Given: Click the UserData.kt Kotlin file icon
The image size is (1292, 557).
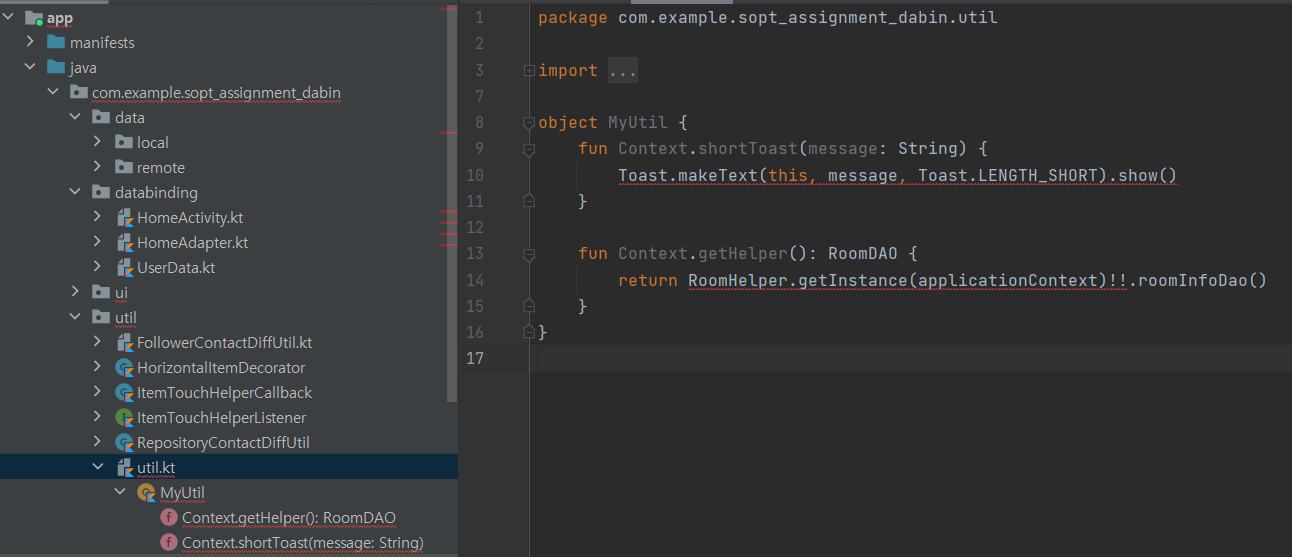Looking at the screenshot, I should (x=124, y=267).
